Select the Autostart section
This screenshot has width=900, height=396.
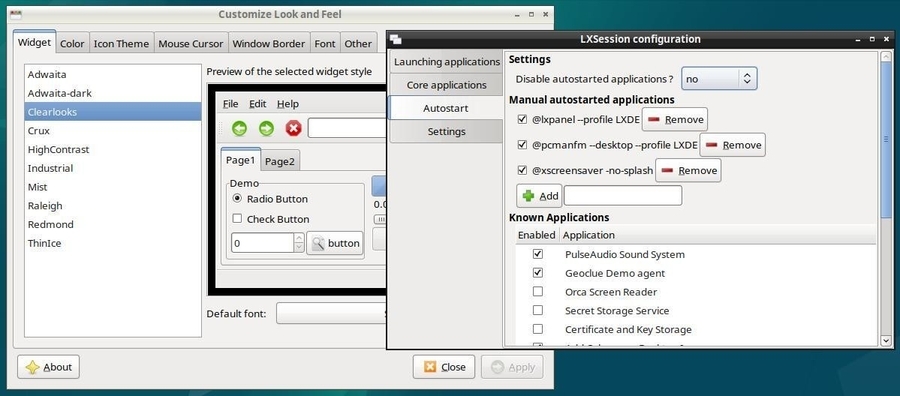tap(445, 108)
